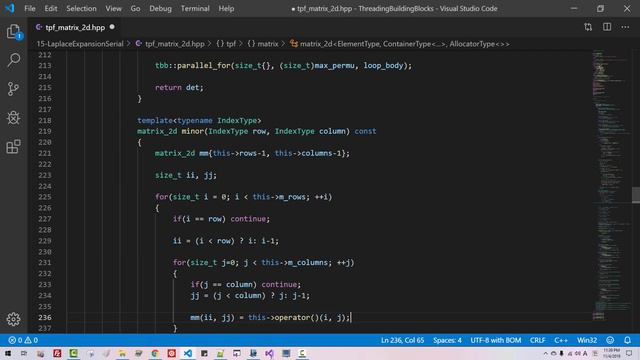Open the Selection menu
The height and width of the screenshot is (360, 640).
(81, 9)
